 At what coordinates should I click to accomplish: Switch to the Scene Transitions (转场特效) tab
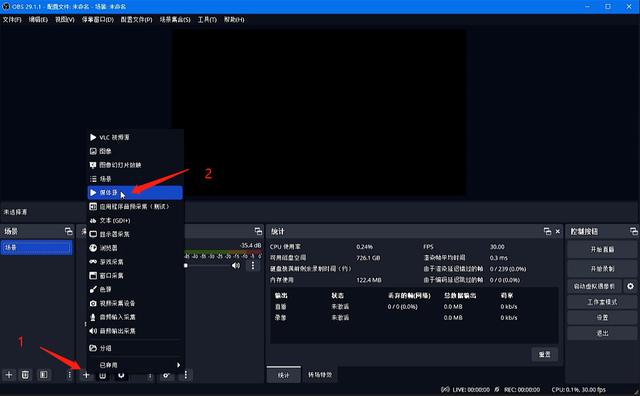coord(320,375)
